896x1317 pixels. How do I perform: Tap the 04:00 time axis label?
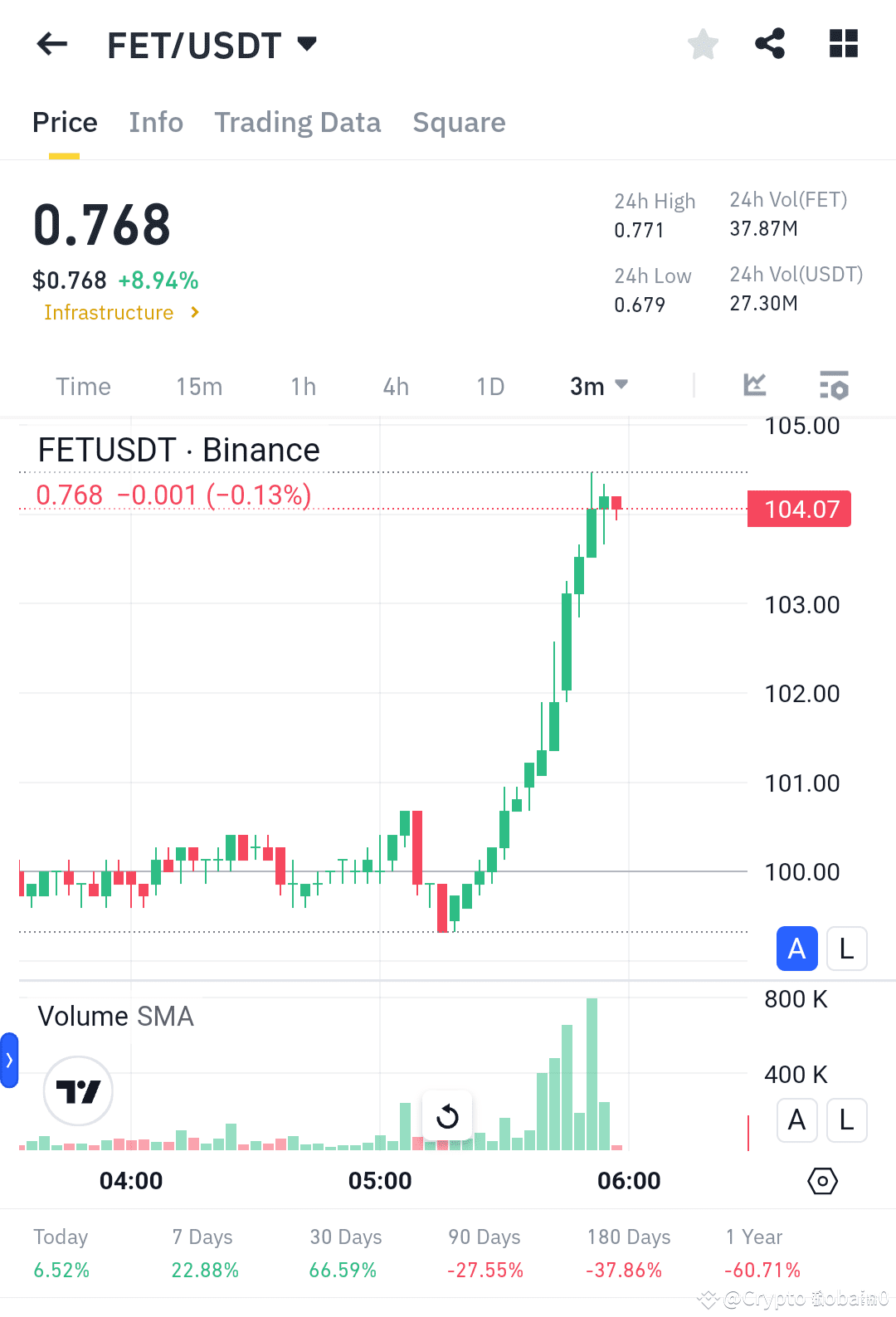click(x=131, y=1181)
